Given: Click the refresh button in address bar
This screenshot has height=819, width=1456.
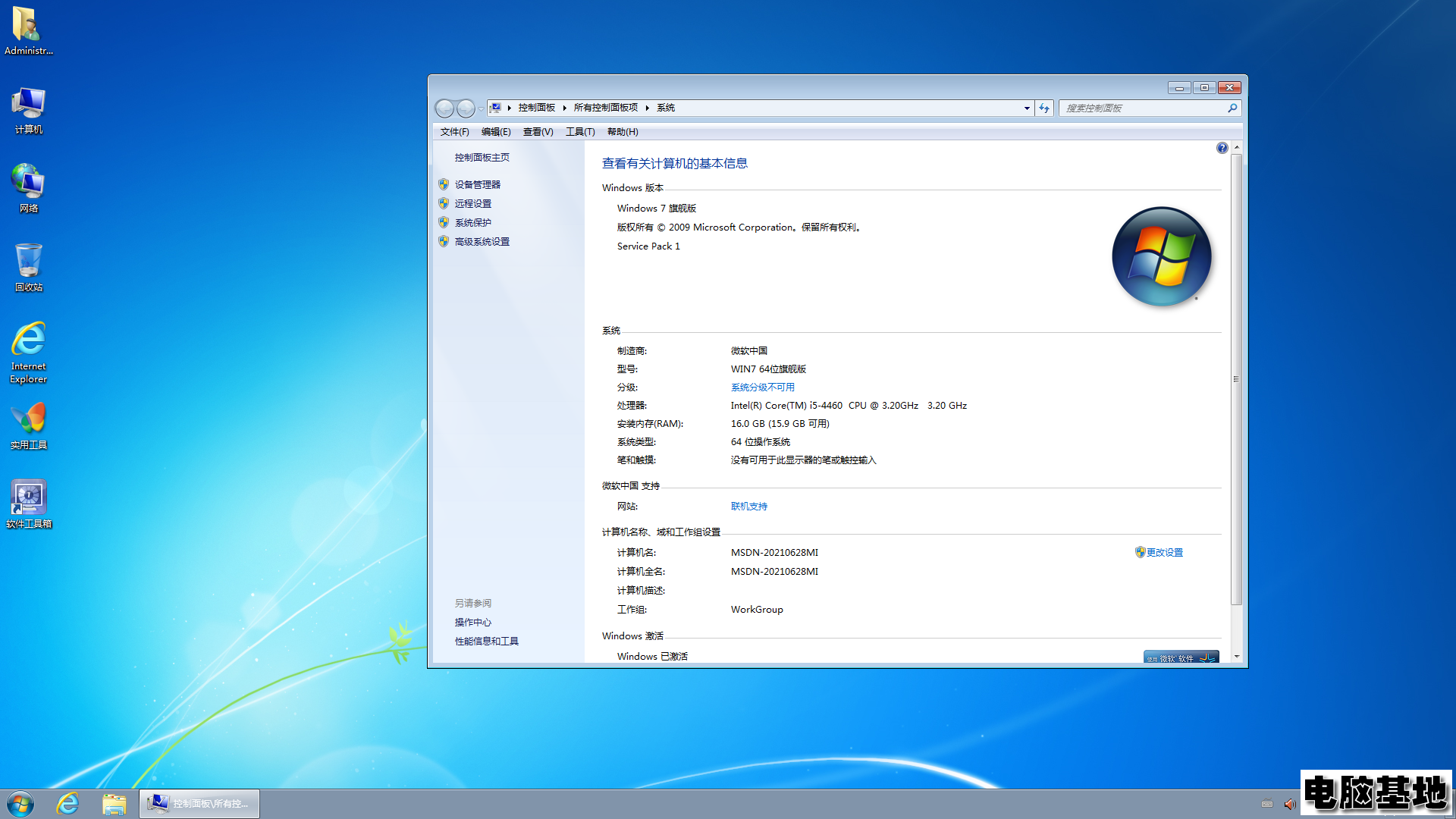Looking at the screenshot, I should click(x=1044, y=108).
